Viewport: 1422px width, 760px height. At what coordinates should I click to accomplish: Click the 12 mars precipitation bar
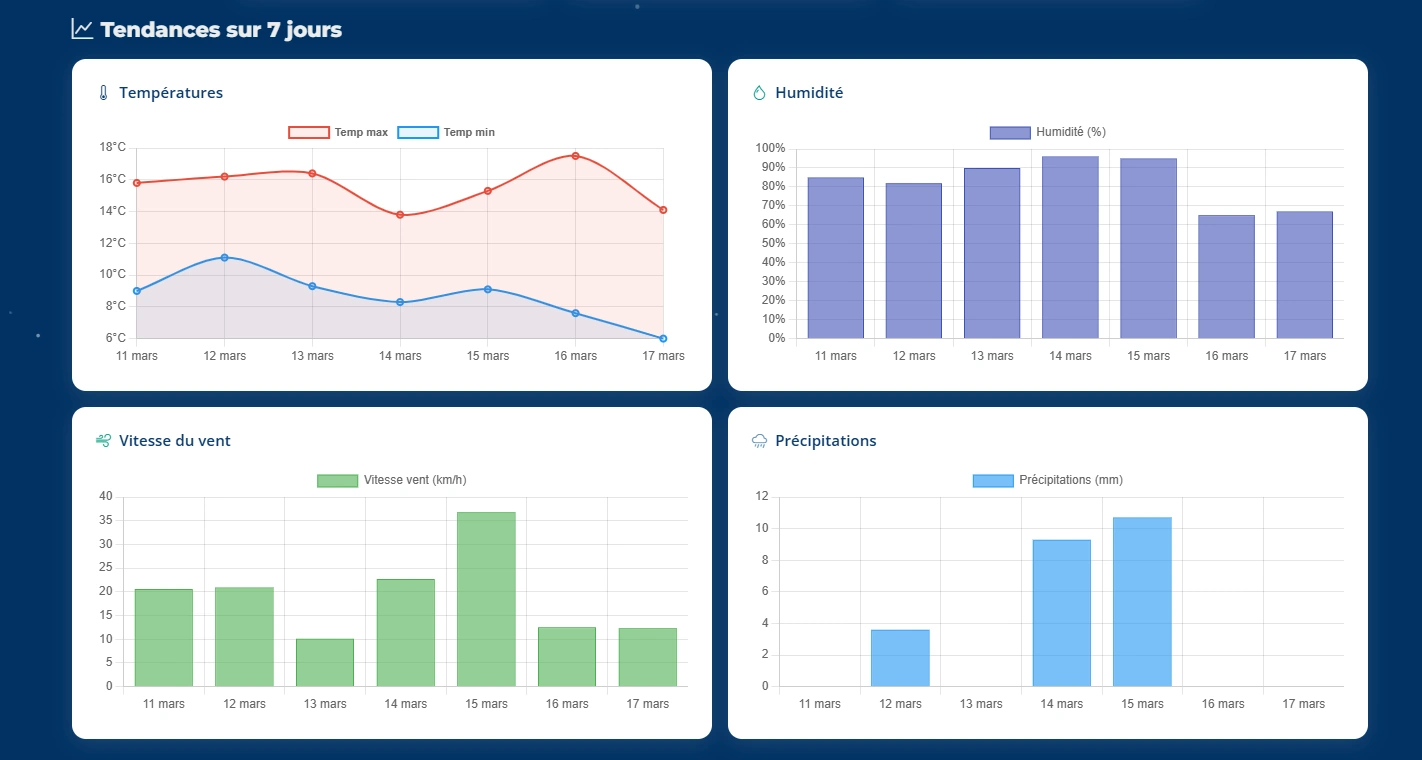pos(900,657)
